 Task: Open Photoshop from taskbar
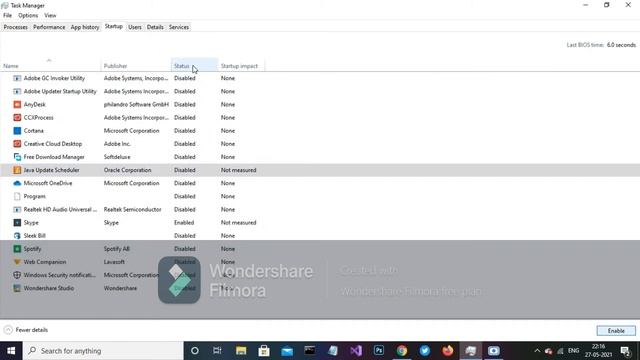point(379,351)
